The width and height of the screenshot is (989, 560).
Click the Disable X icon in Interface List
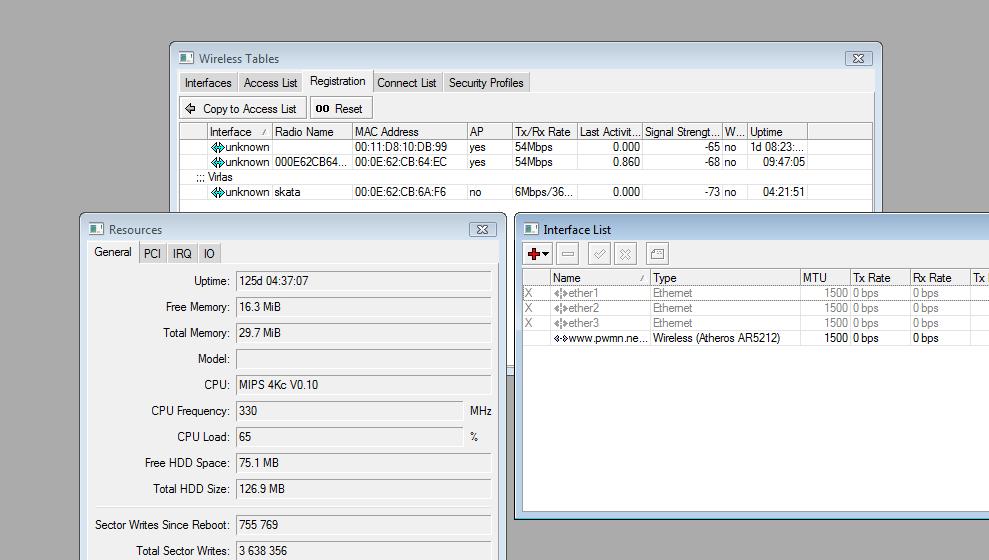(625, 254)
